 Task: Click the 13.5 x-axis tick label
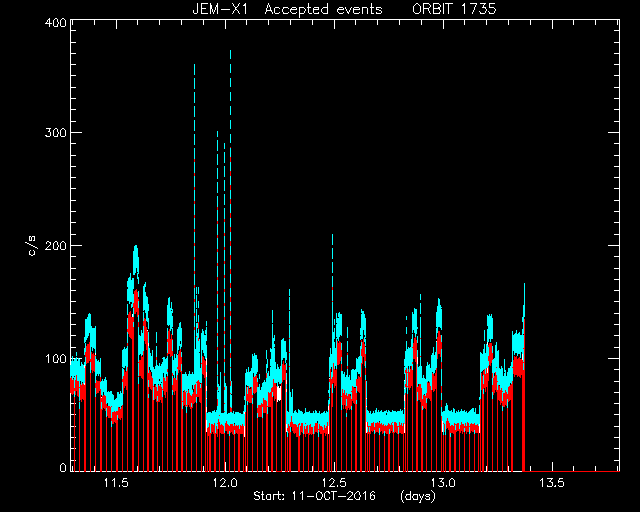[x=552, y=483]
